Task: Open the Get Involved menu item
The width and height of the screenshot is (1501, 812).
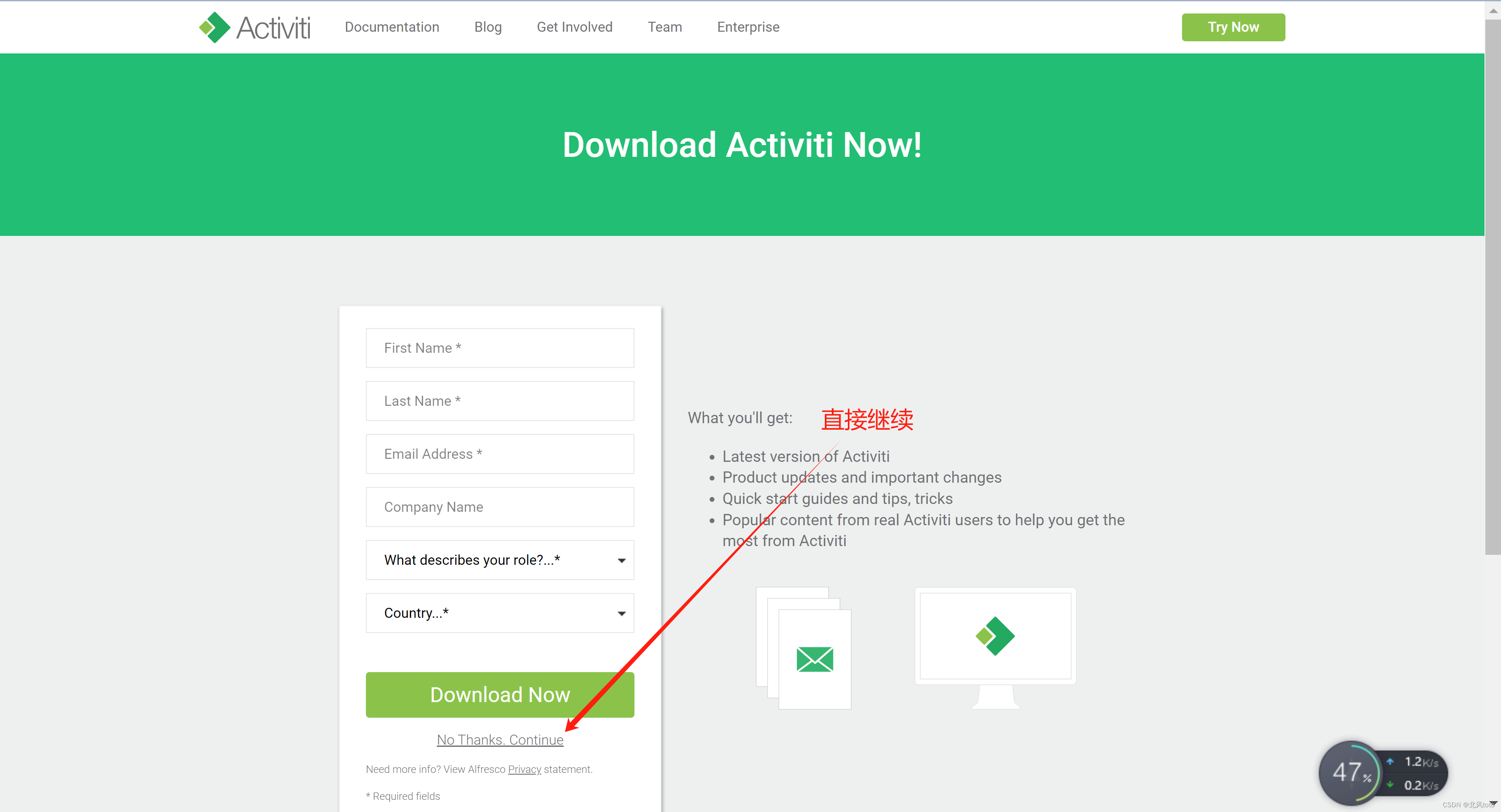Action: (x=575, y=27)
